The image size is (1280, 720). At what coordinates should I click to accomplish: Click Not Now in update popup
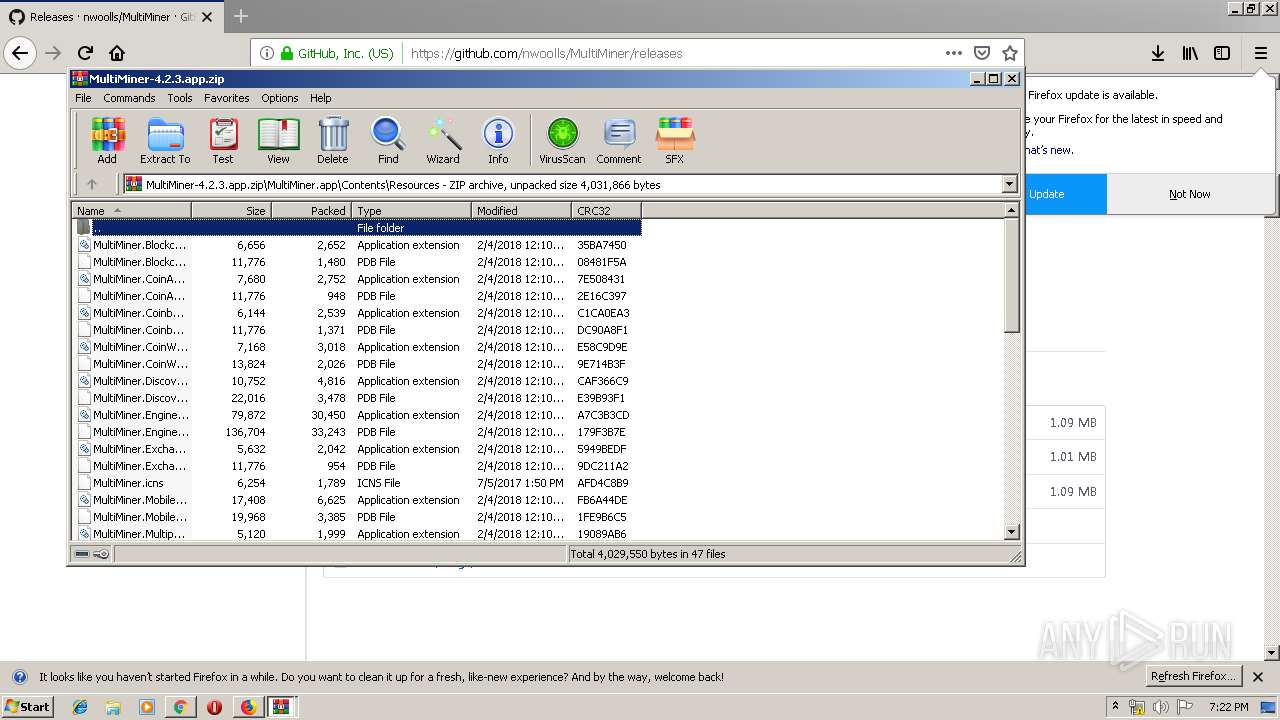pos(1190,194)
